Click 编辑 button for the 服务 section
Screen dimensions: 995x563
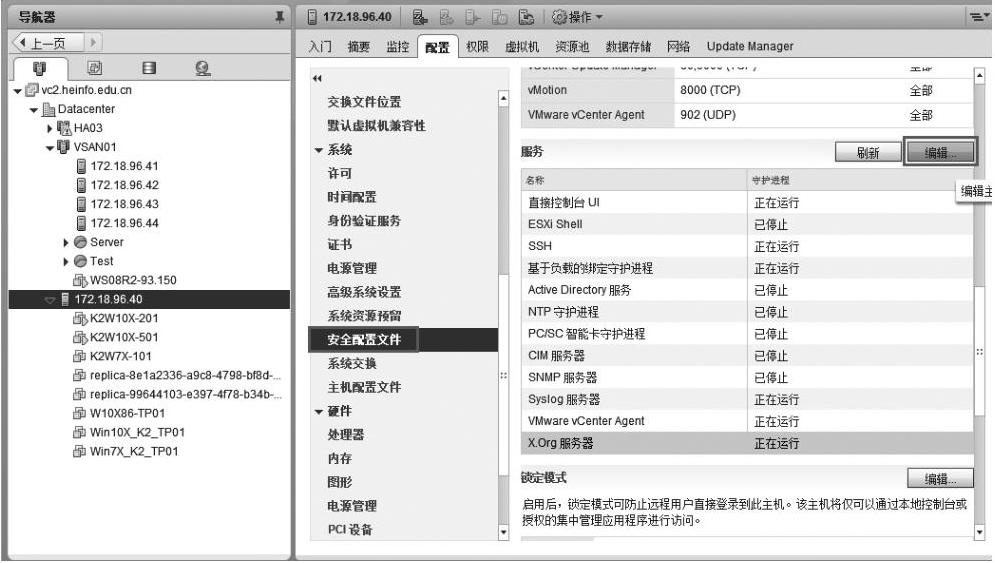[940, 152]
